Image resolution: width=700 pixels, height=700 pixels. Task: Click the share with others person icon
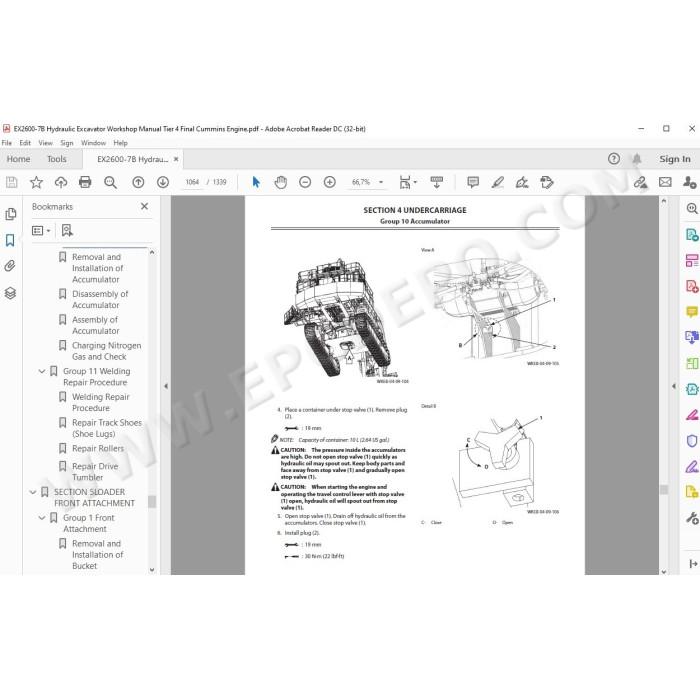pos(689,182)
